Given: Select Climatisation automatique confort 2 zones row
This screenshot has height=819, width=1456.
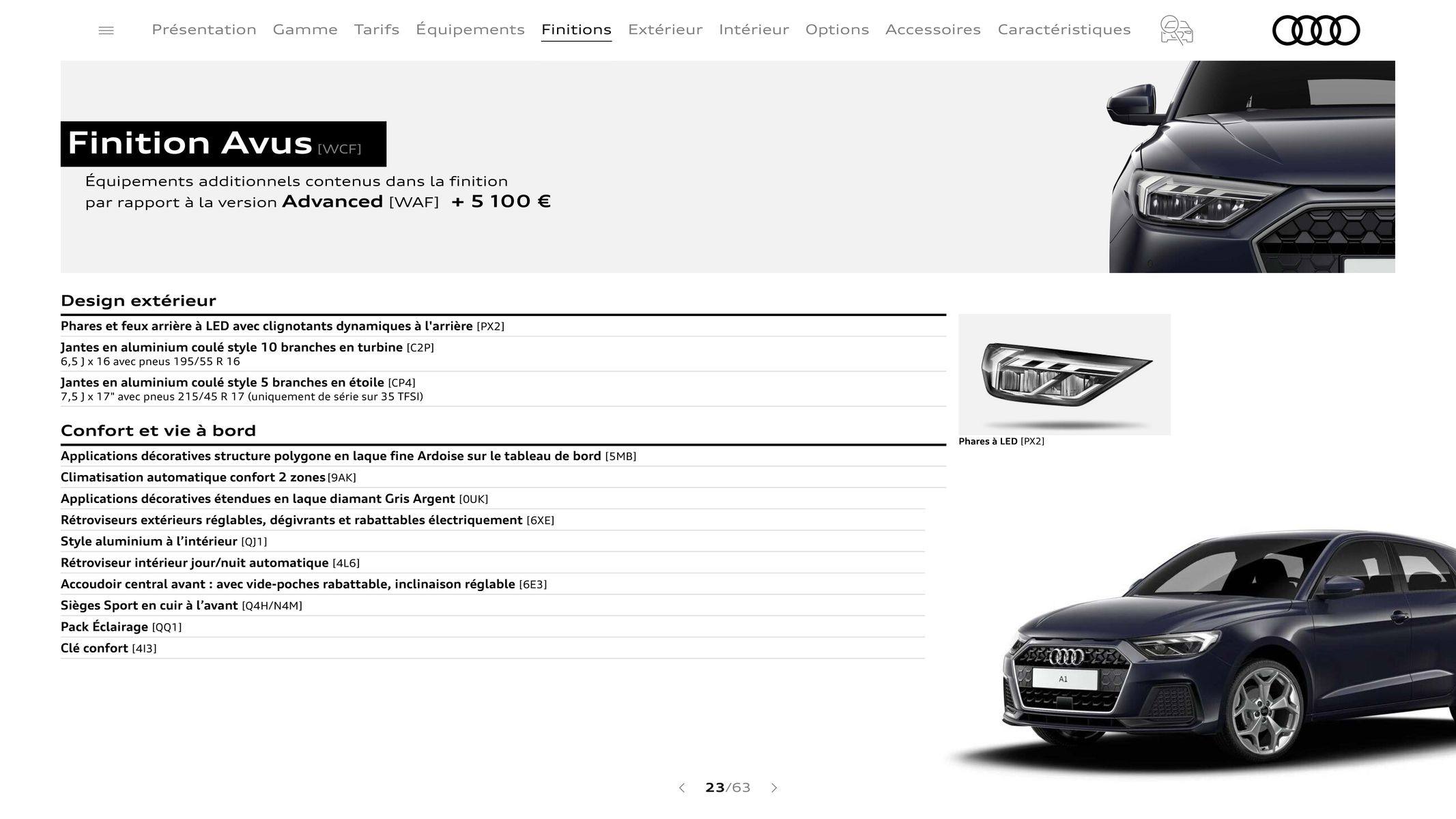Looking at the screenshot, I should tap(503, 477).
